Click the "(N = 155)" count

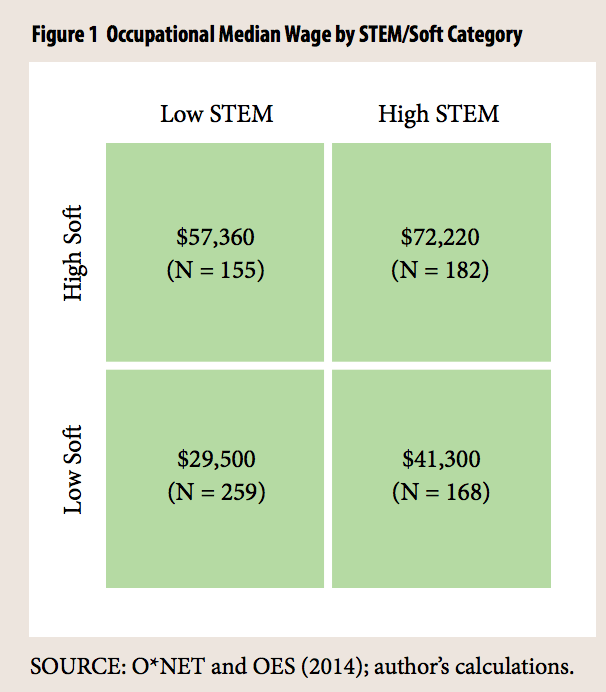215,268
